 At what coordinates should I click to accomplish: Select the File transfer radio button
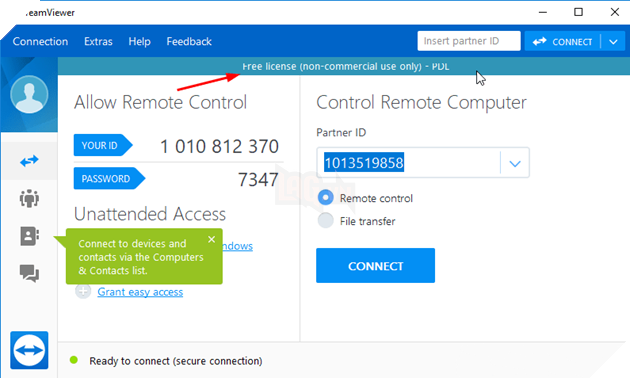tap(325, 221)
